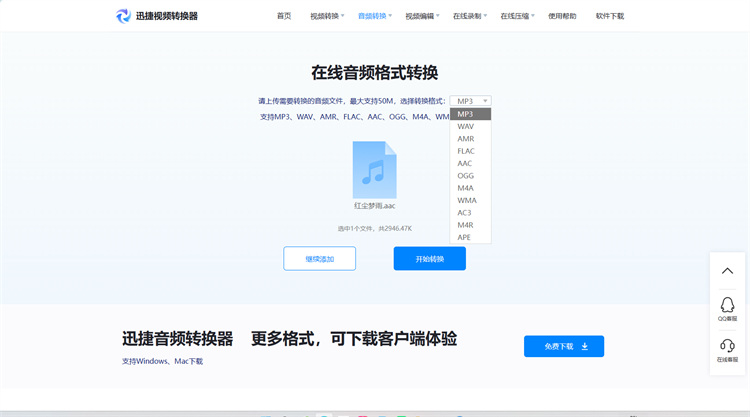750x417 pixels.
Task: Open 使用帮助 page
Action: coord(562,16)
